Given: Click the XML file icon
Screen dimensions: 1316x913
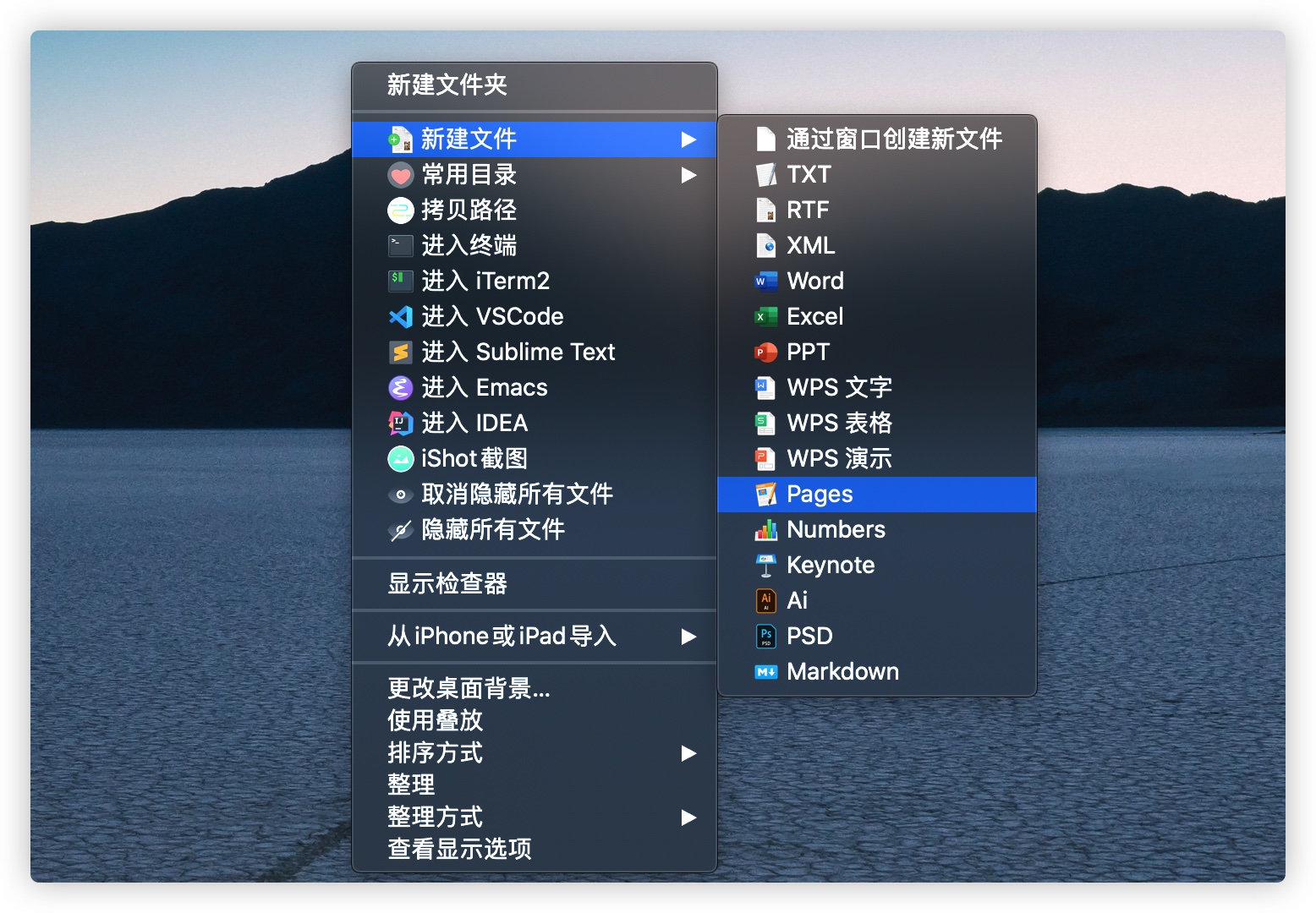Looking at the screenshot, I should [765, 246].
